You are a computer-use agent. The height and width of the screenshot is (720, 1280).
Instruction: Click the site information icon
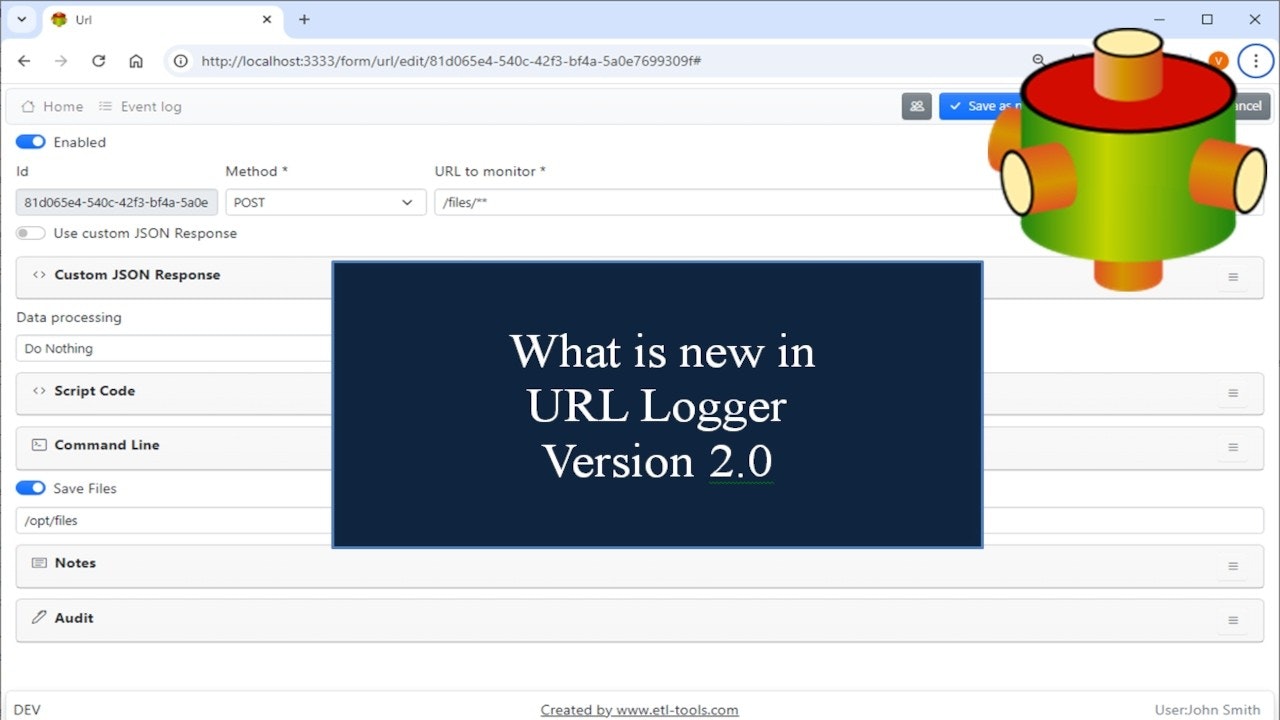(x=181, y=61)
